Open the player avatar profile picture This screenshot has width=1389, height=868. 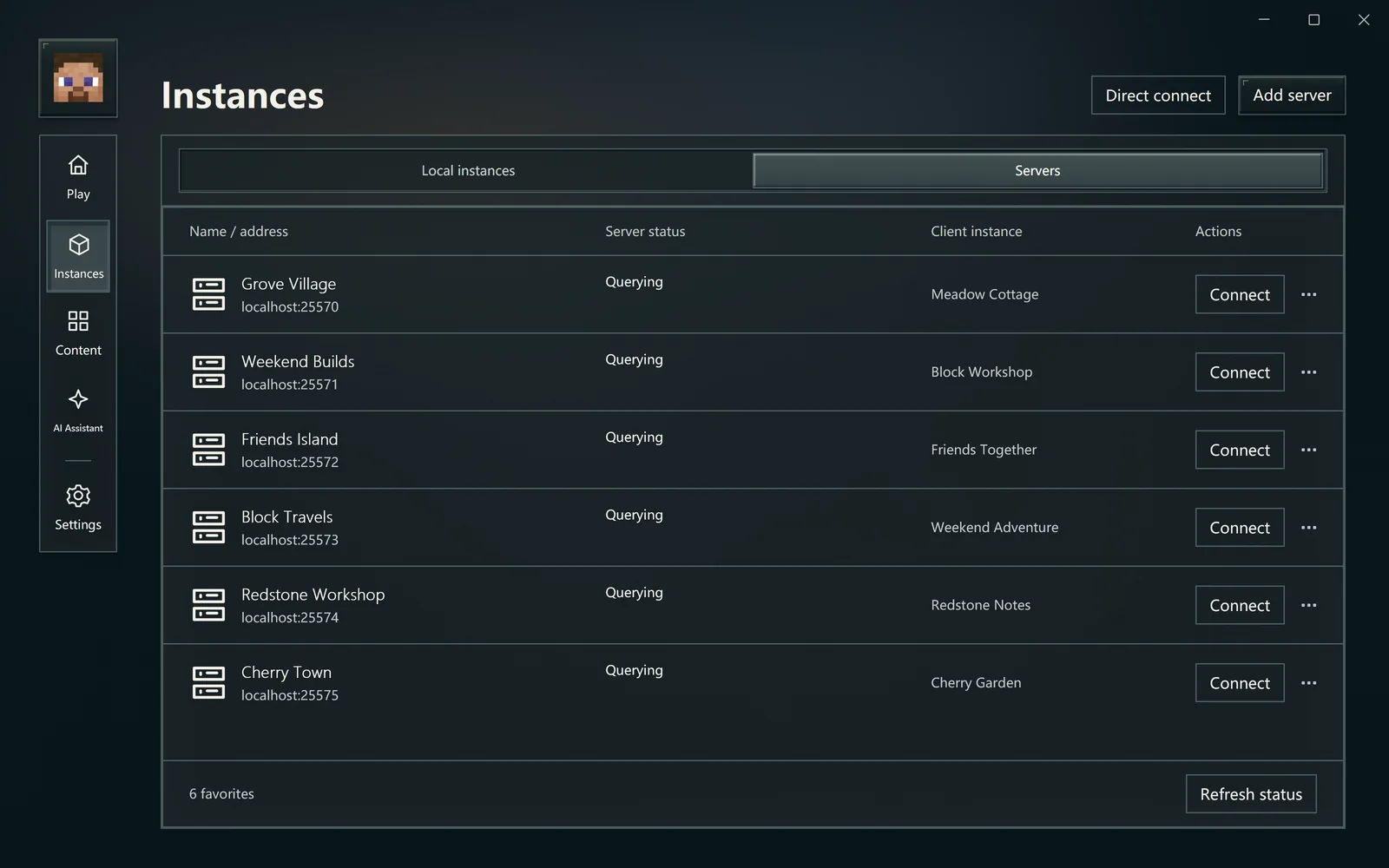tap(78, 78)
